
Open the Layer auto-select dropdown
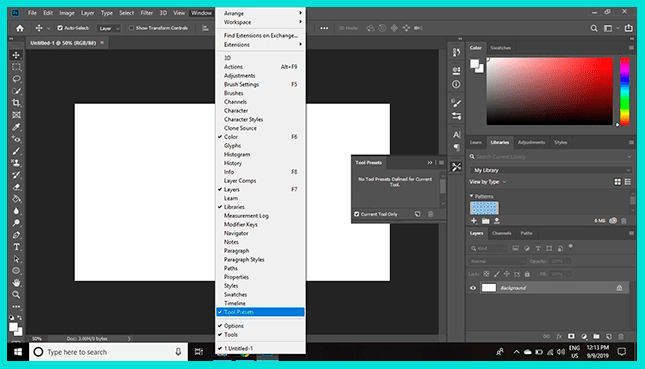(109, 28)
